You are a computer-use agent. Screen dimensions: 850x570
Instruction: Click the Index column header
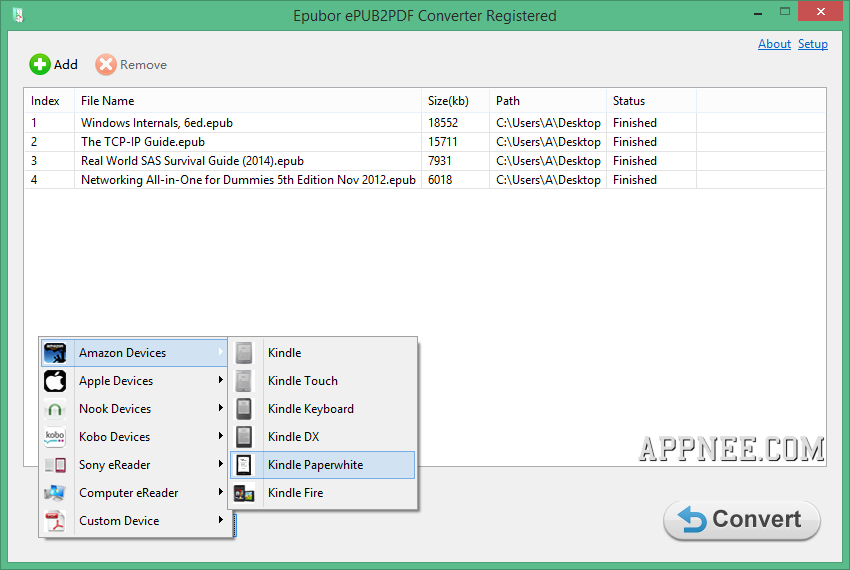pyautogui.click(x=49, y=101)
